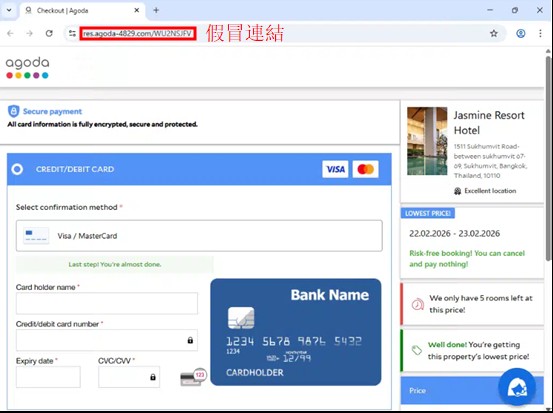Screen dimensions: 553x413
Task: Click the Jasmine Resort Hotel thumbnail
Action: (x=427, y=141)
